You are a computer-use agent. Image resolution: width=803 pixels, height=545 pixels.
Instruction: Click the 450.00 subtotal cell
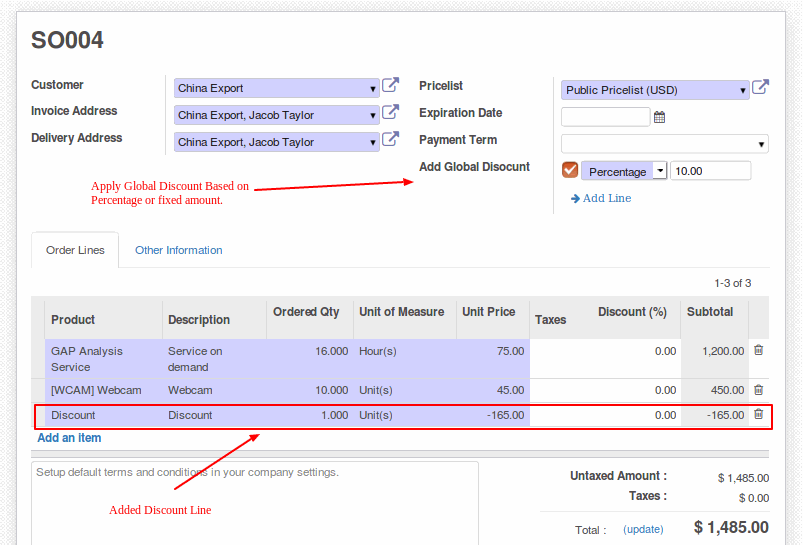click(715, 390)
